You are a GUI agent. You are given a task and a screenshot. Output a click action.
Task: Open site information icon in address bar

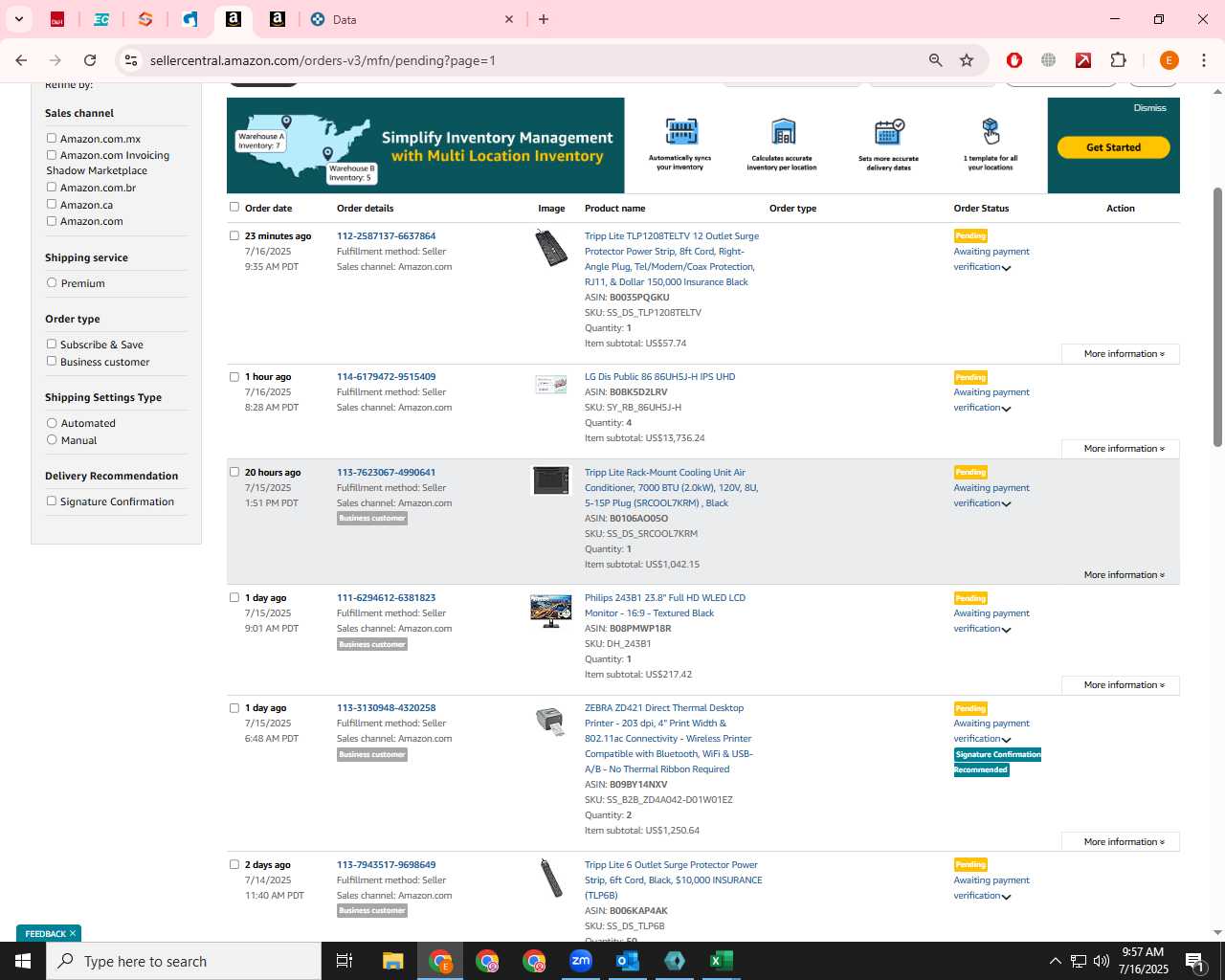pos(131,60)
